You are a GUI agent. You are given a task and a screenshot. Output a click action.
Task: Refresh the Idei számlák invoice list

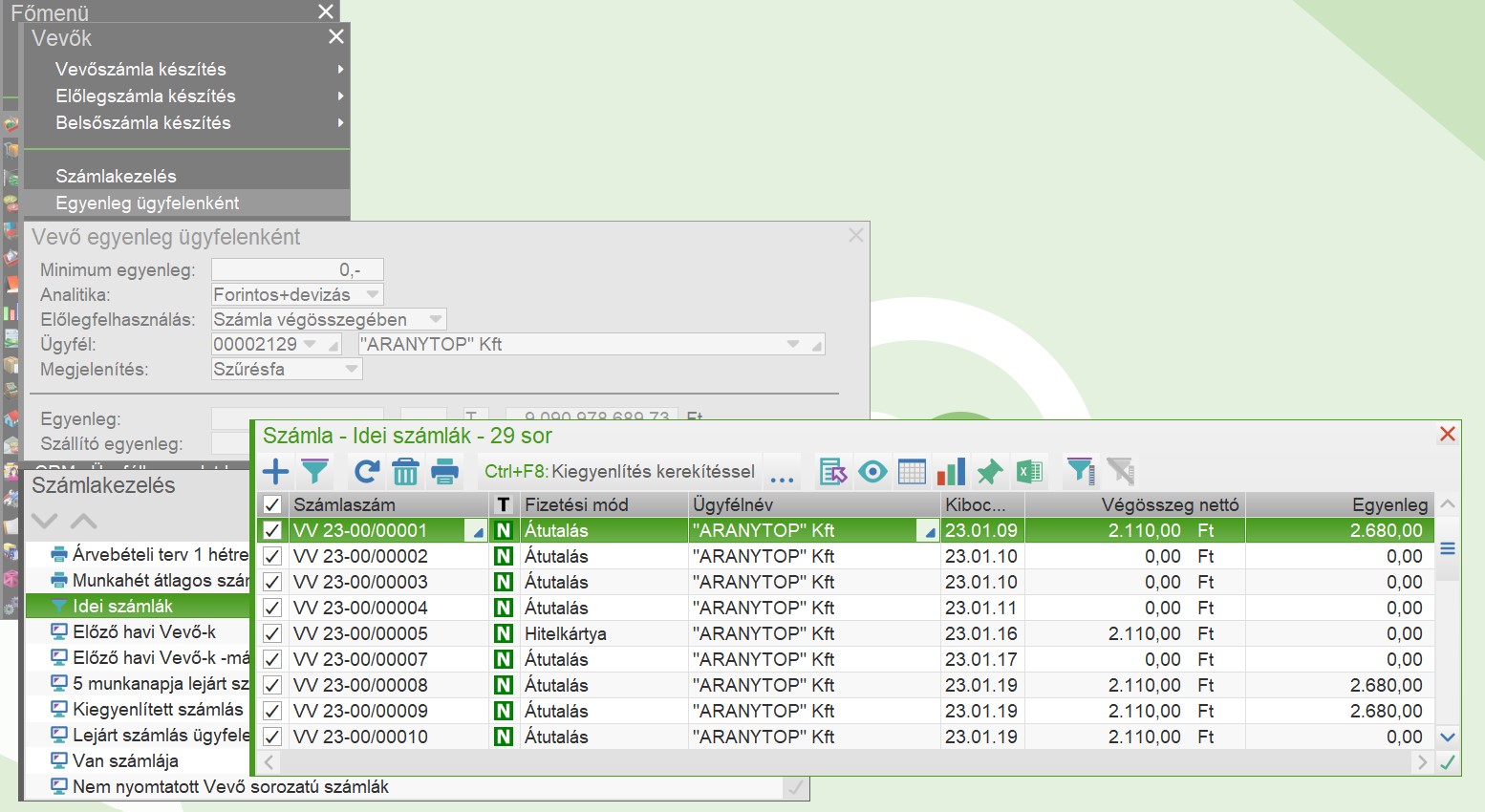[367, 471]
